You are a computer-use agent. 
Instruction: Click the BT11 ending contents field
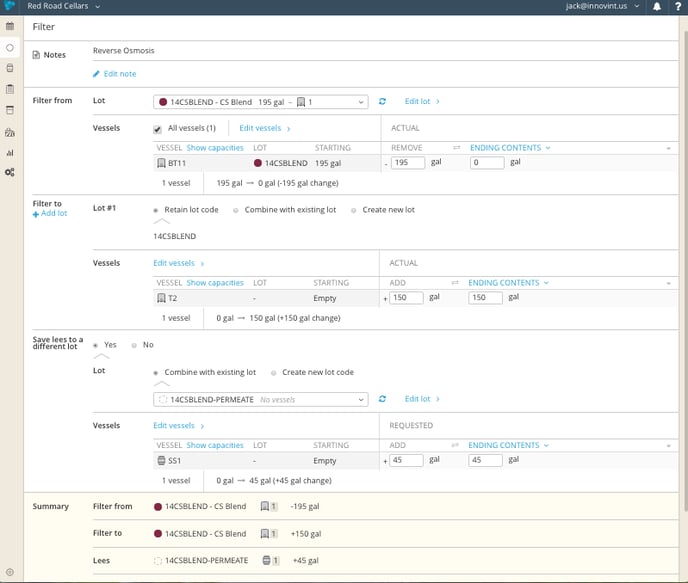point(487,163)
